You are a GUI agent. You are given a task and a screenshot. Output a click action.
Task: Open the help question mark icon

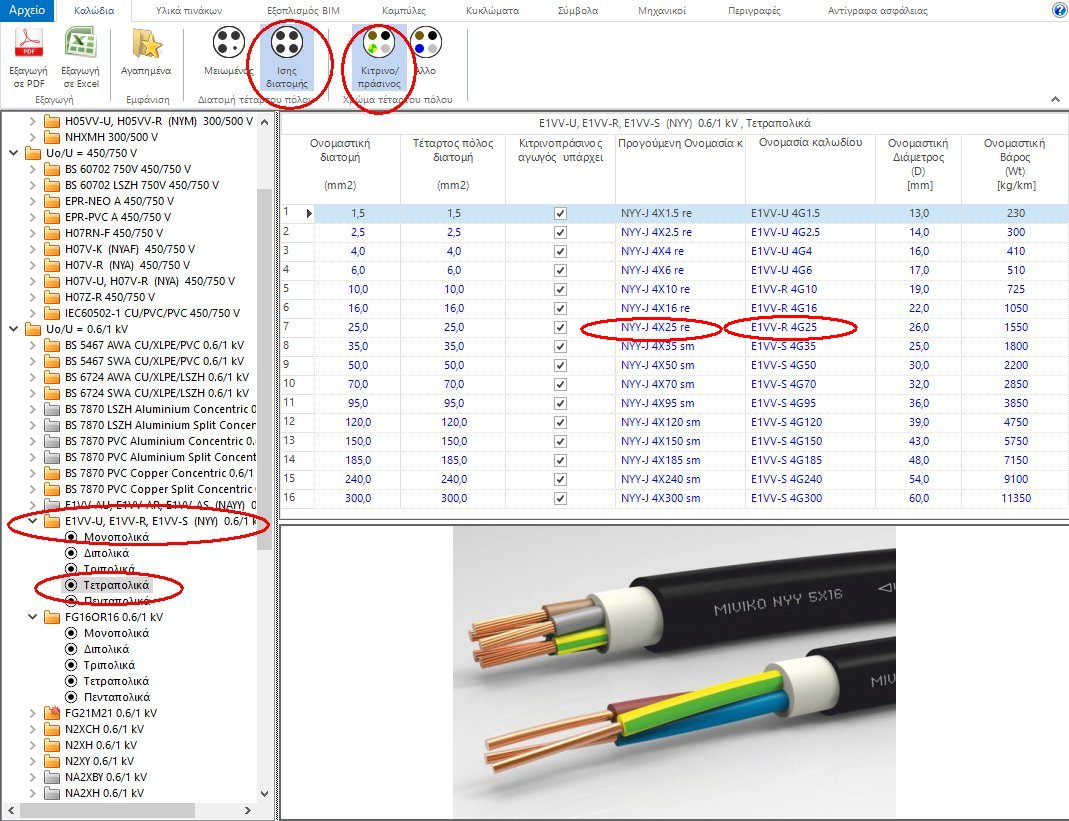[1058, 10]
